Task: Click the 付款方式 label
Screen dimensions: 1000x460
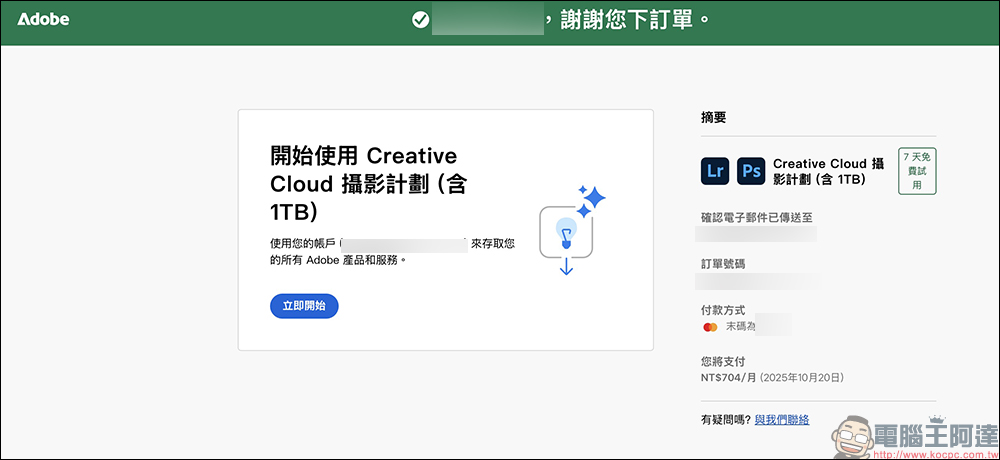Action: (723, 310)
